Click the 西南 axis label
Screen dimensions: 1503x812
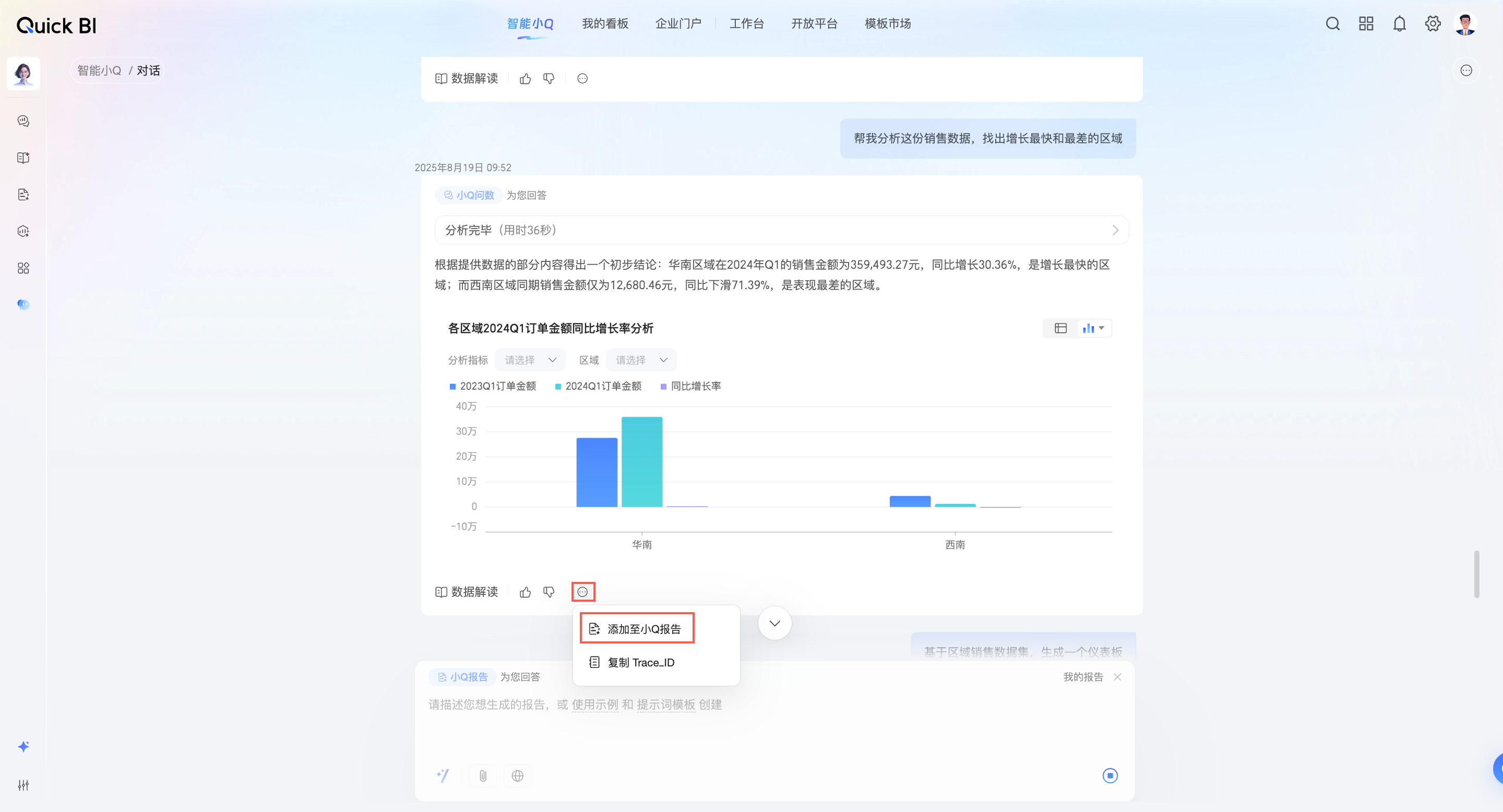[955, 545]
